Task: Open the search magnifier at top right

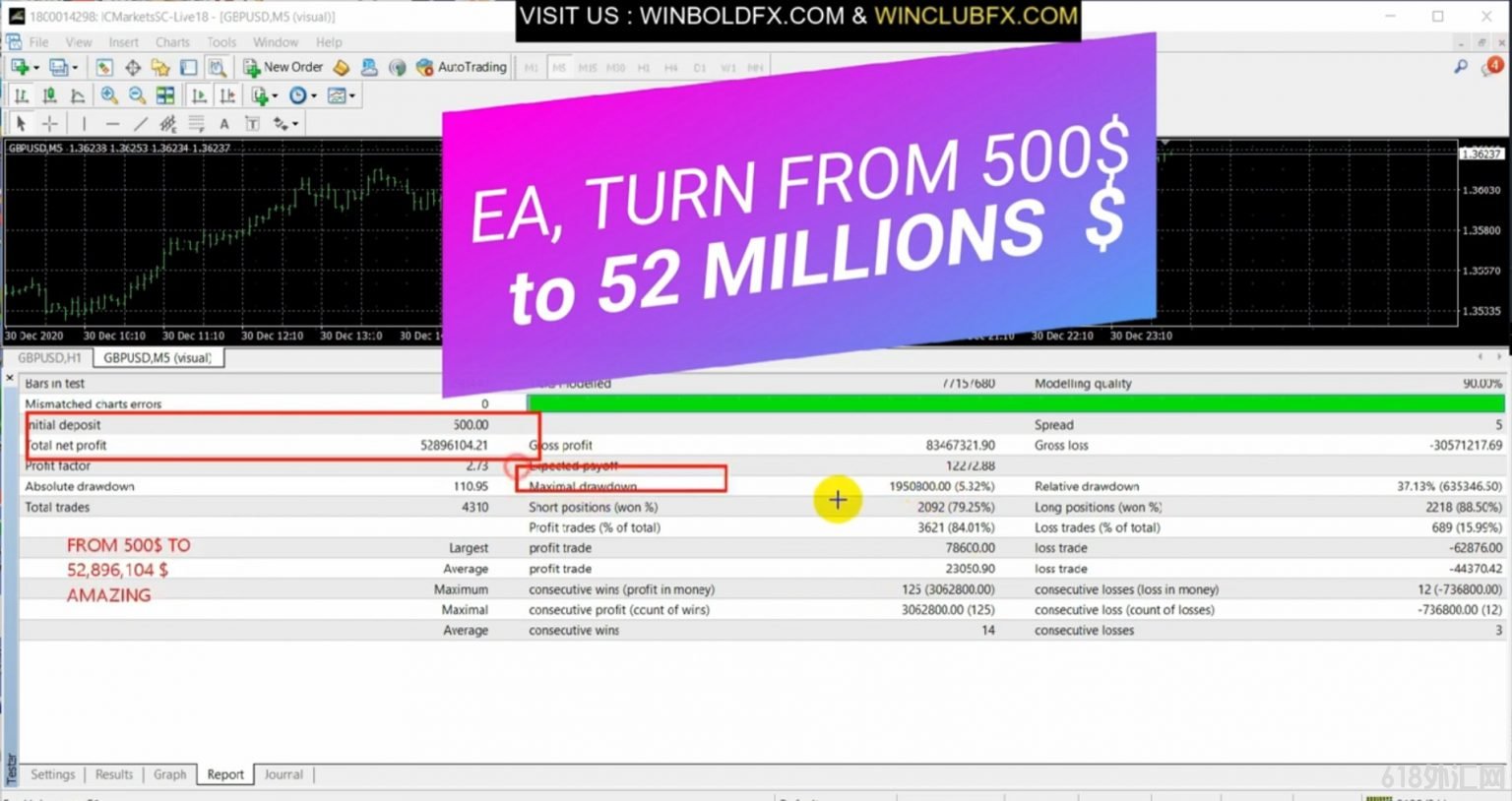Action: 1461,67
